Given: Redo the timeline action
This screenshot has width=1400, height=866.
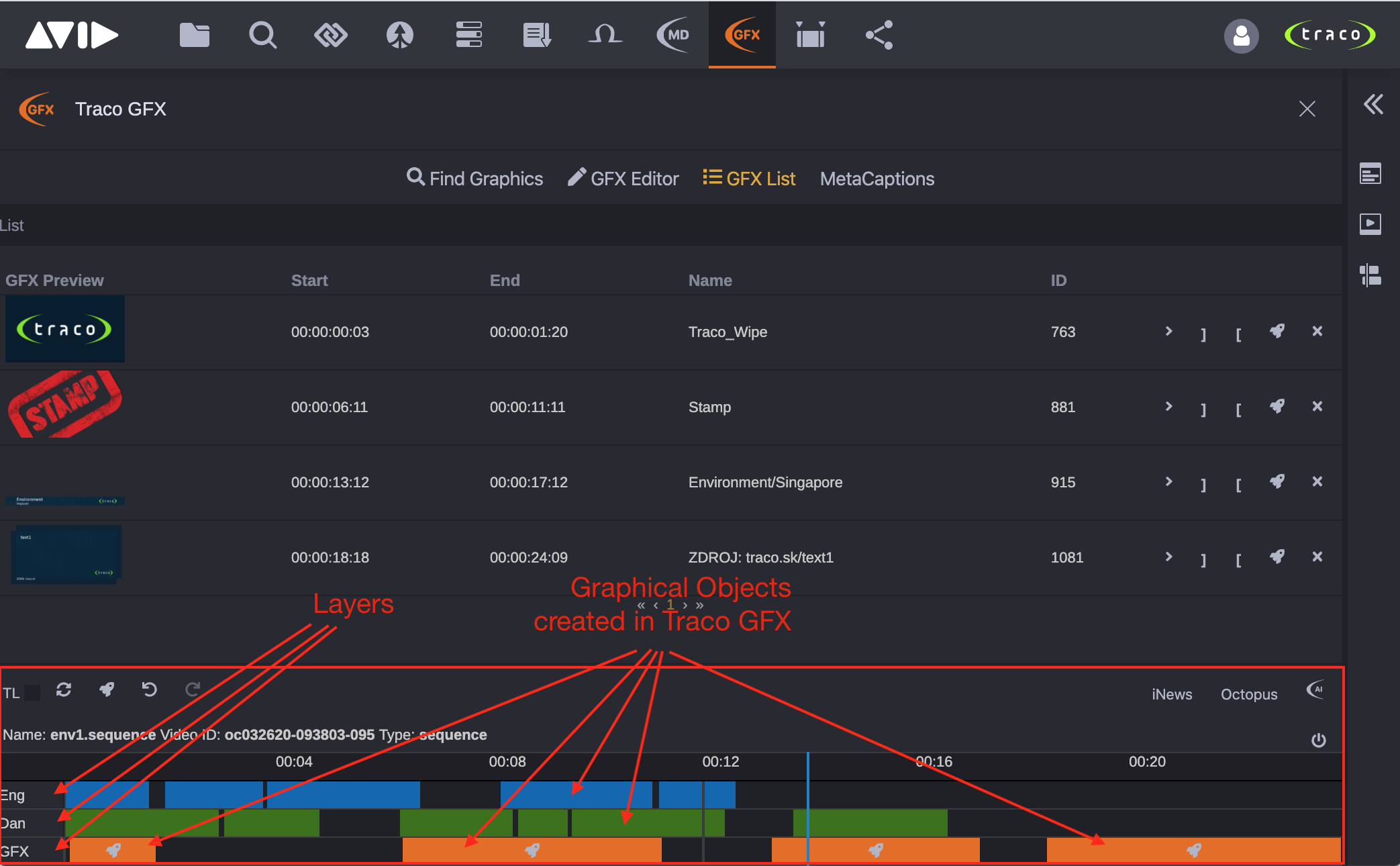Looking at the screenshot, I should 193,689.
